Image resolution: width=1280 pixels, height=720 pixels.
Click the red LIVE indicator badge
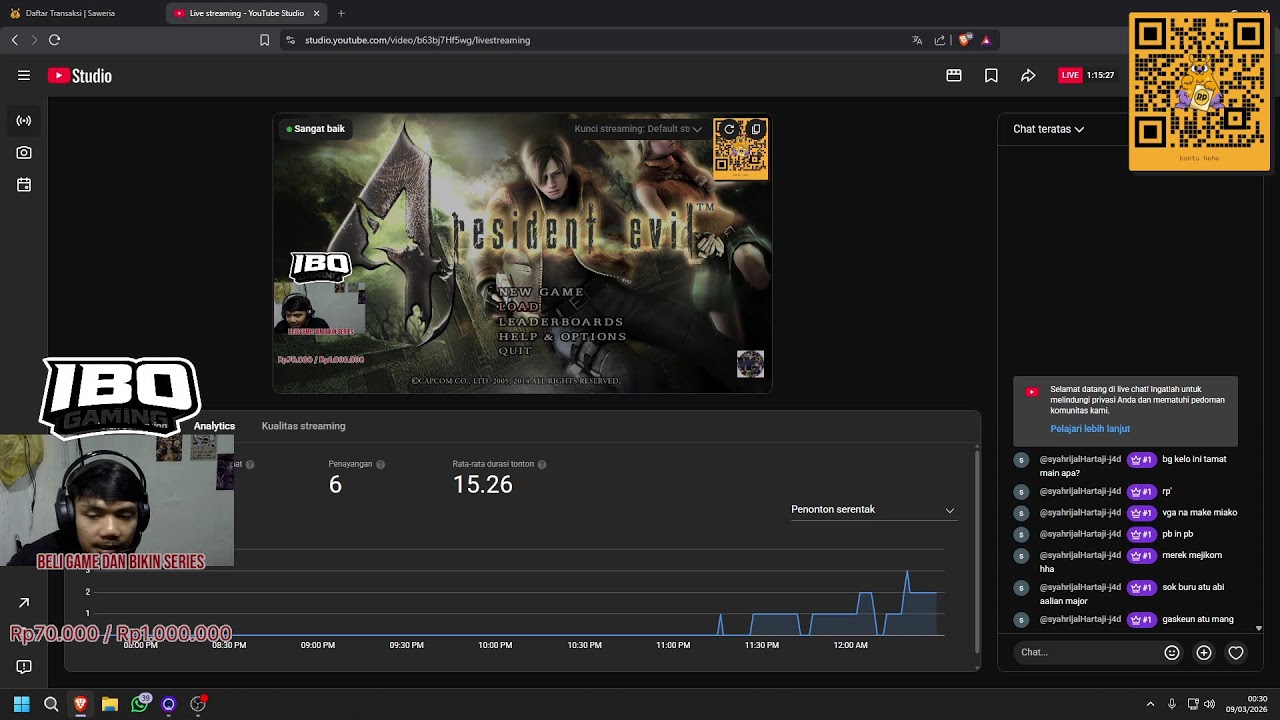(x=1070, y=75)
